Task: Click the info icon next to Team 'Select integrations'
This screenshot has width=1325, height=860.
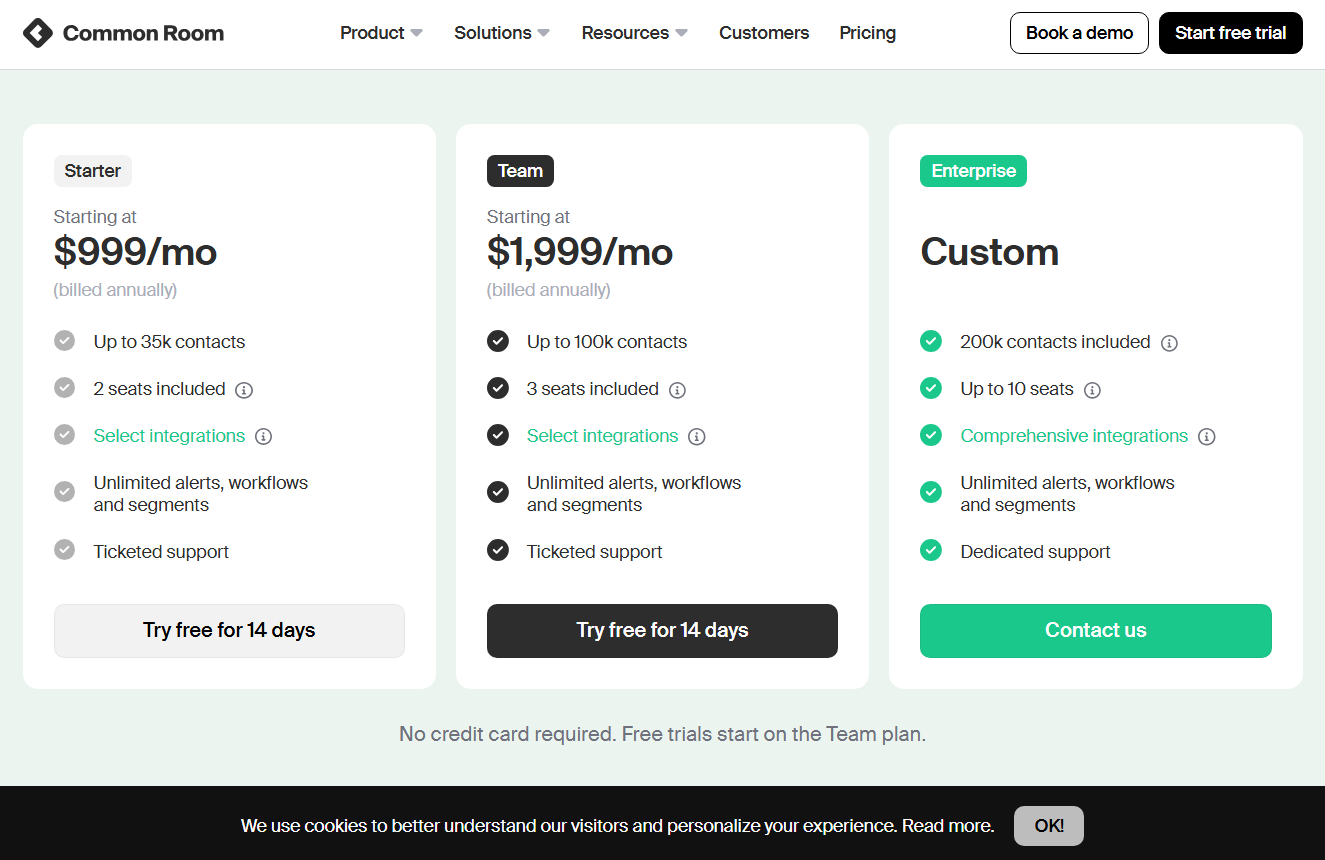Action: click(697, 436)
